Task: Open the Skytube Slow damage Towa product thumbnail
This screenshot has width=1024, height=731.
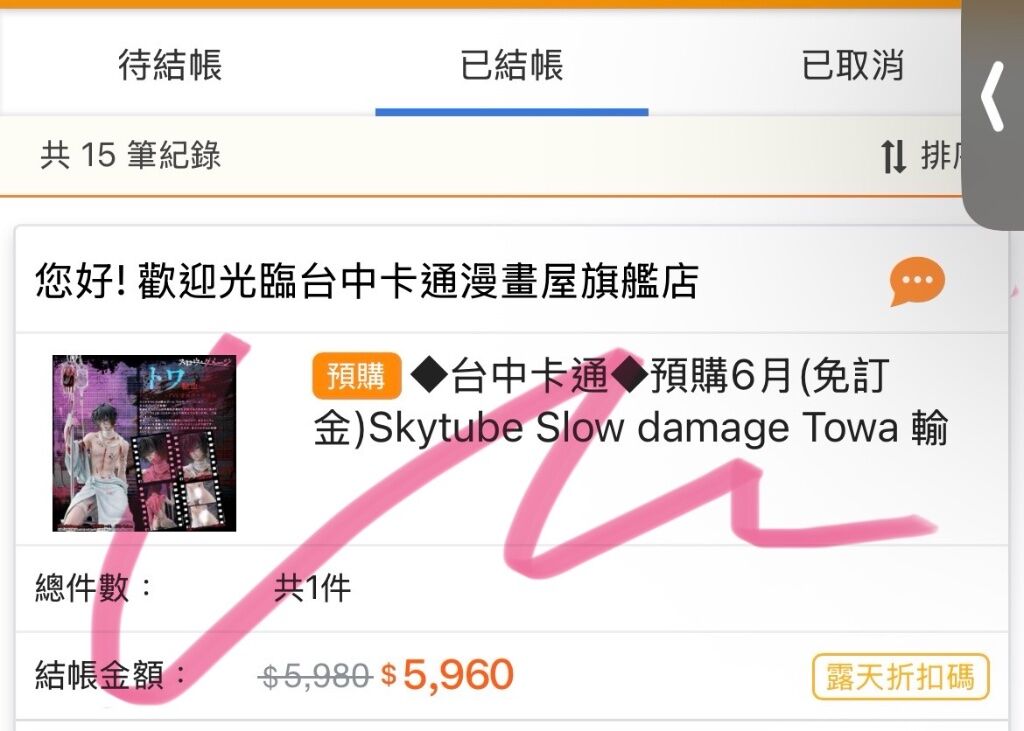Action: pos(144,443)
